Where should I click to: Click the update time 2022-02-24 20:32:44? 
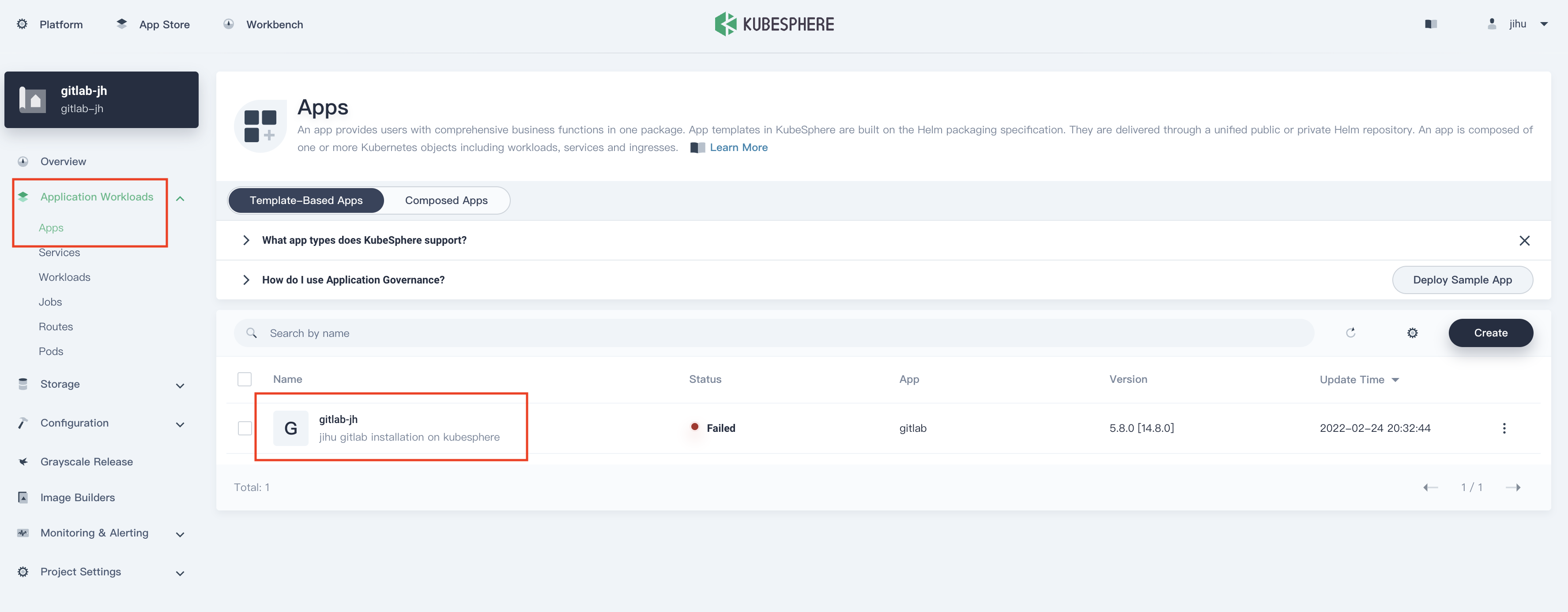pos(1375,428)
